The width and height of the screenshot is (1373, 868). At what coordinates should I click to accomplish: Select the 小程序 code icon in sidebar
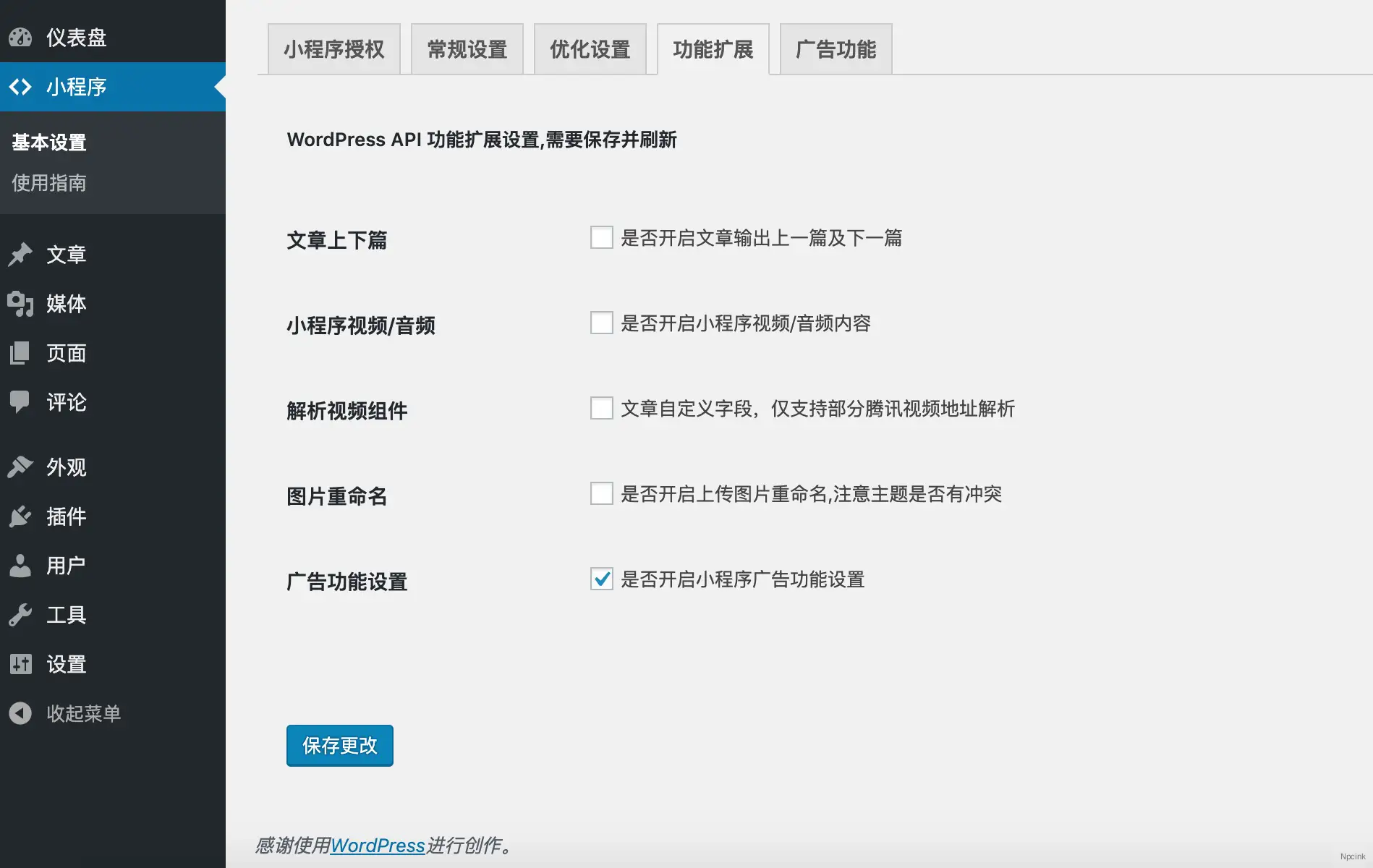coord(21,87)
